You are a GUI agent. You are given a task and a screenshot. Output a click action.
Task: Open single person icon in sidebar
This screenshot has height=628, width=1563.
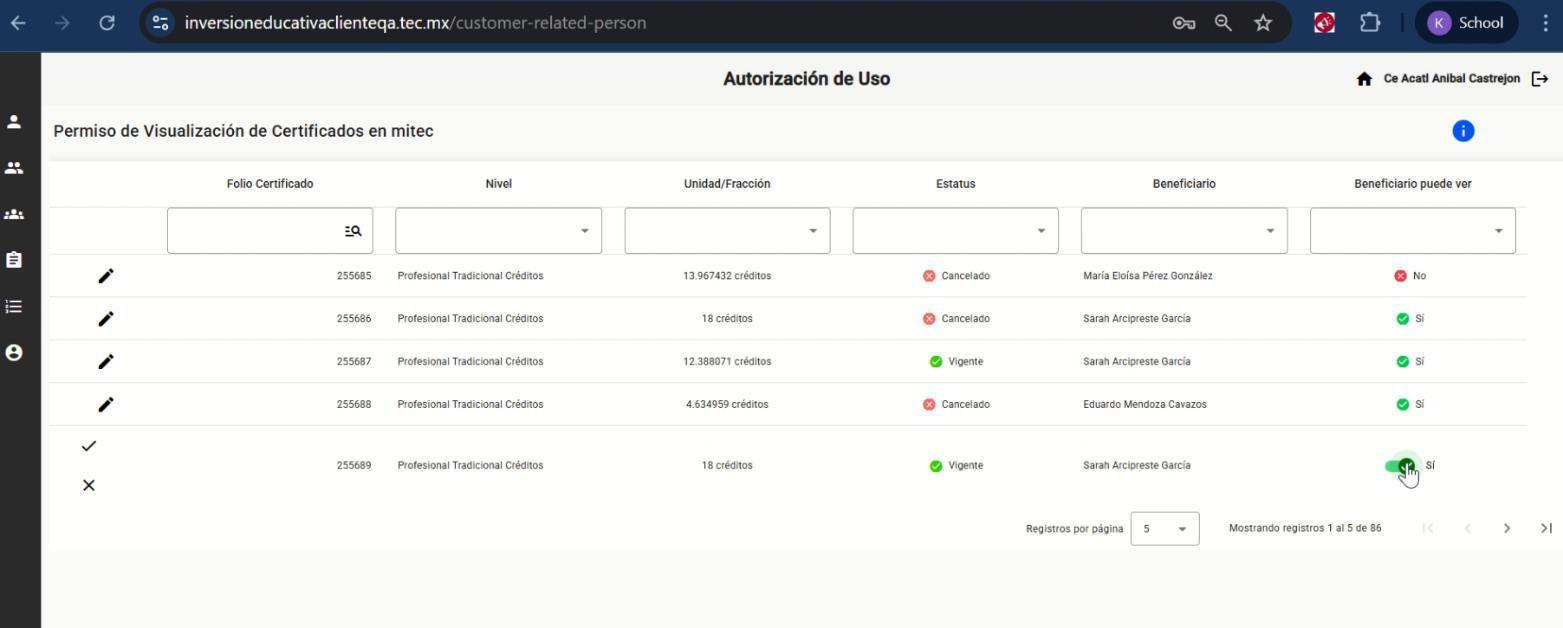tap(14, 122)
